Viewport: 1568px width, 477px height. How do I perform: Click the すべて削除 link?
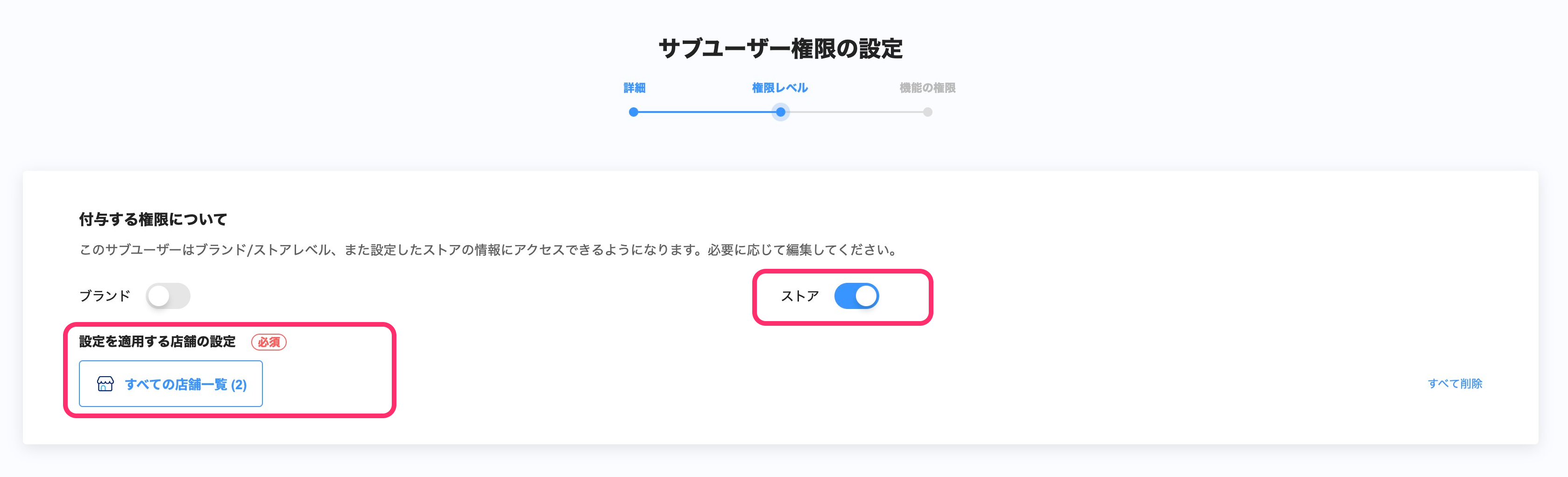coord(1454,383)
